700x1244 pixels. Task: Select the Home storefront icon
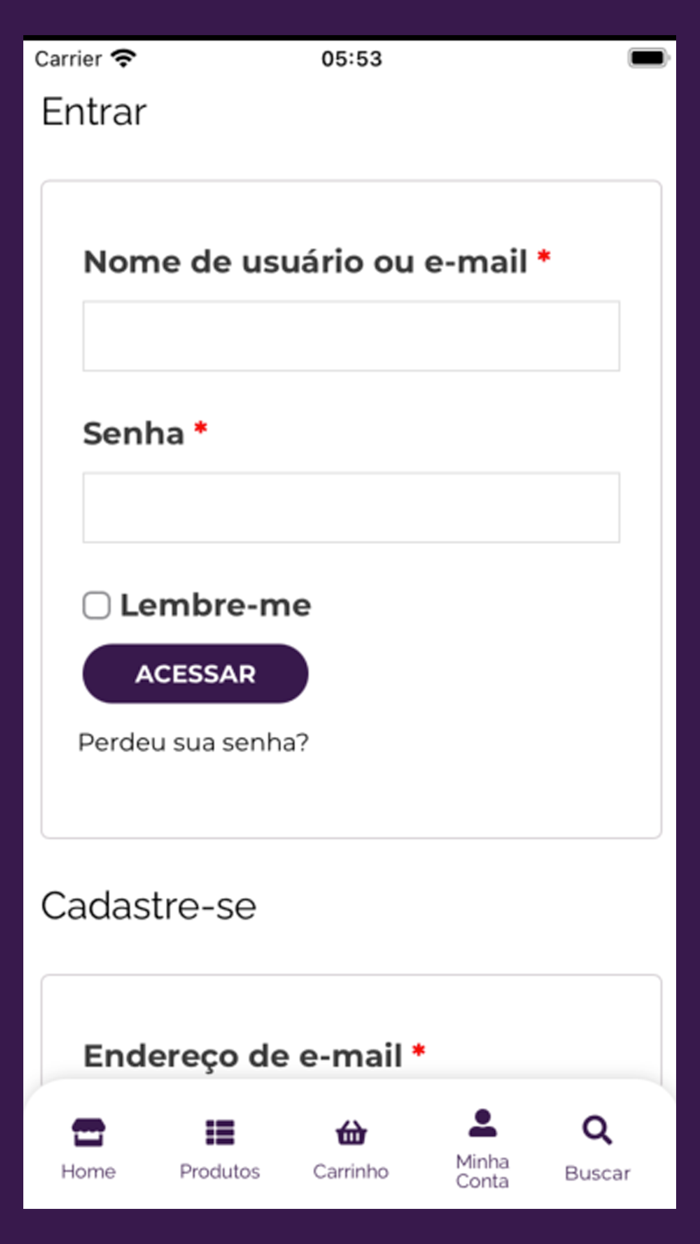[x=88, y=1132]
